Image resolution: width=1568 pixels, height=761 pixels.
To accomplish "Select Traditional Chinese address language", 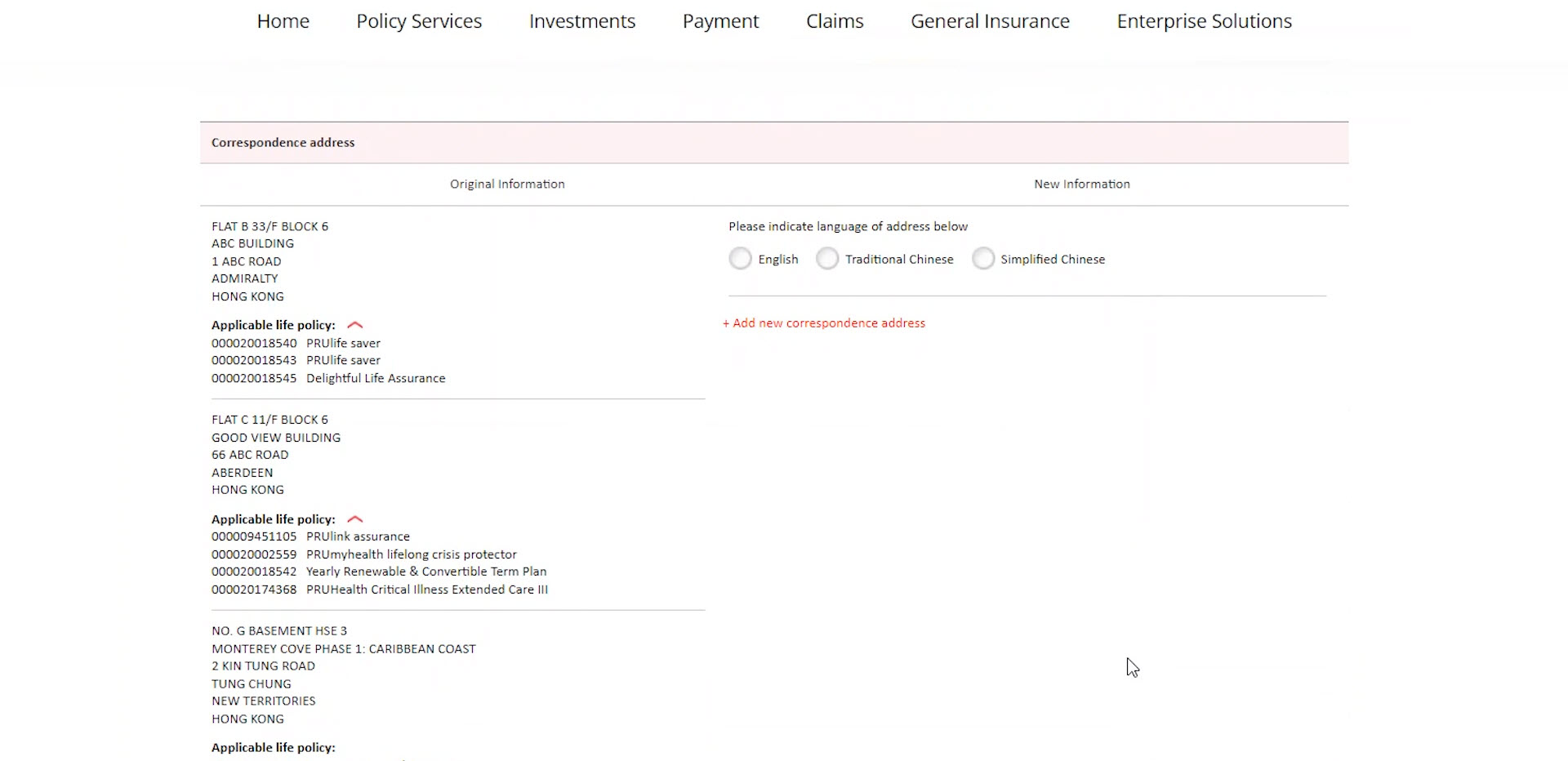I will coord(827,258).
